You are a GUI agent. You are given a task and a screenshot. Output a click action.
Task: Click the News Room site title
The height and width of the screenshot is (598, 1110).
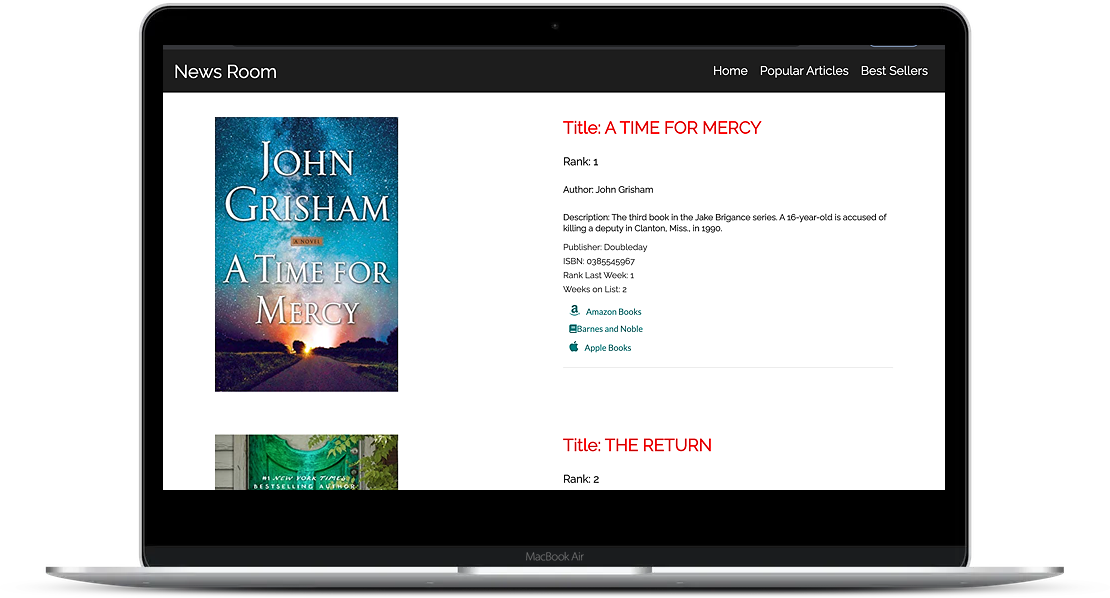225,72
